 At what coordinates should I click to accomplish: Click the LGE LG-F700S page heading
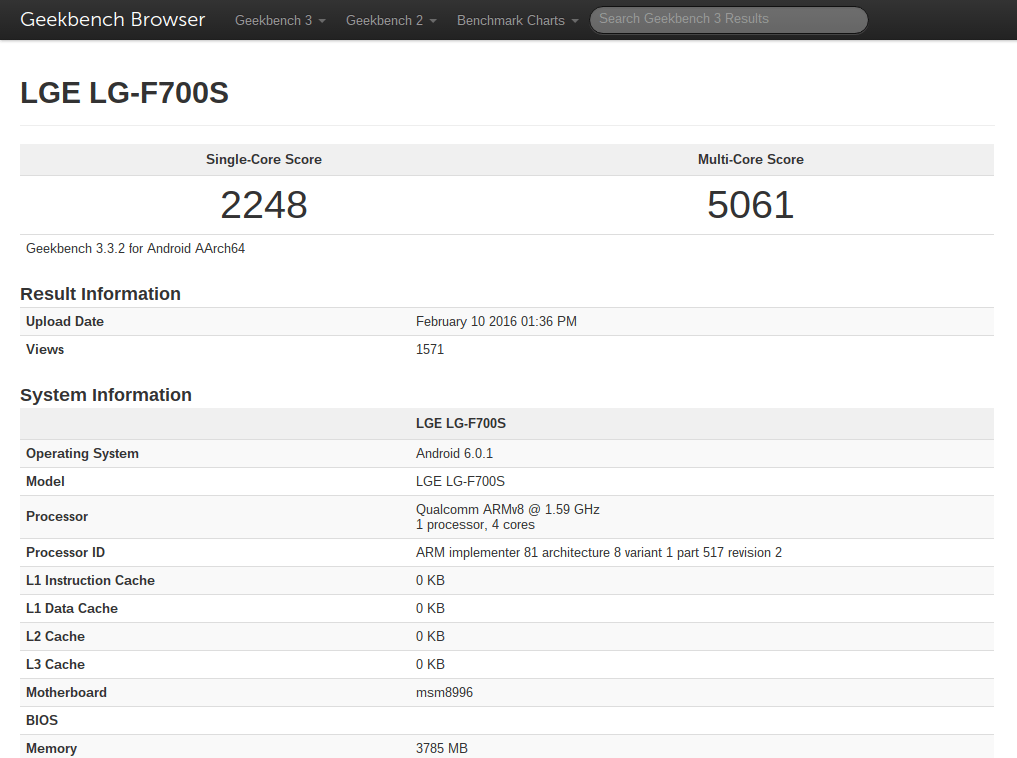[x=124, y=92]
